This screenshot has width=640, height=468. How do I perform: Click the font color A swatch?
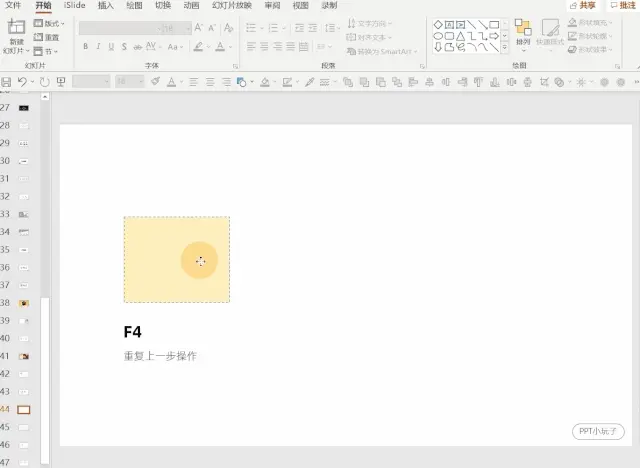coord(220,47)
